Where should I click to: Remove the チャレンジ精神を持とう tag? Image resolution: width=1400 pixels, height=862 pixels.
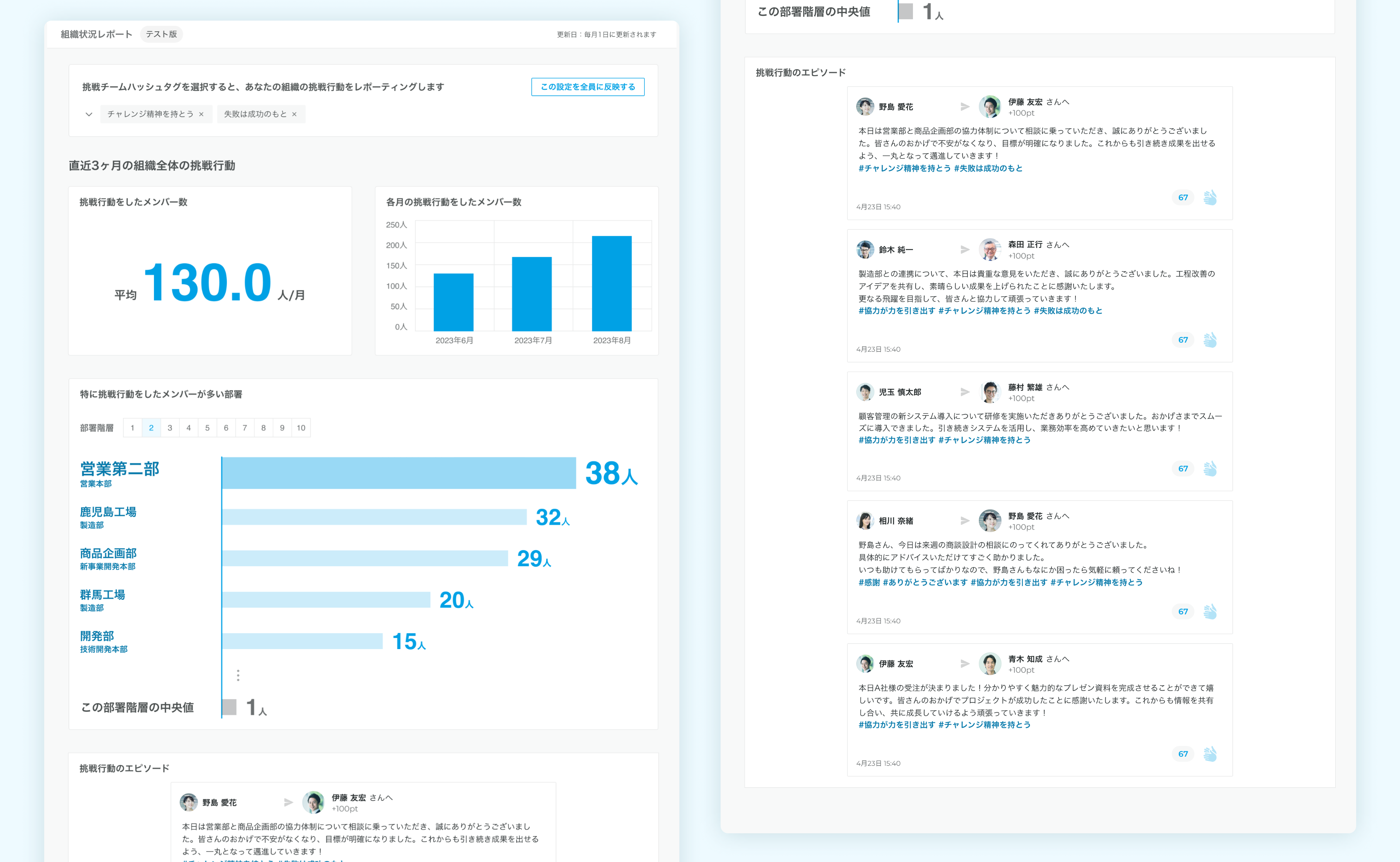pos(201,114)
